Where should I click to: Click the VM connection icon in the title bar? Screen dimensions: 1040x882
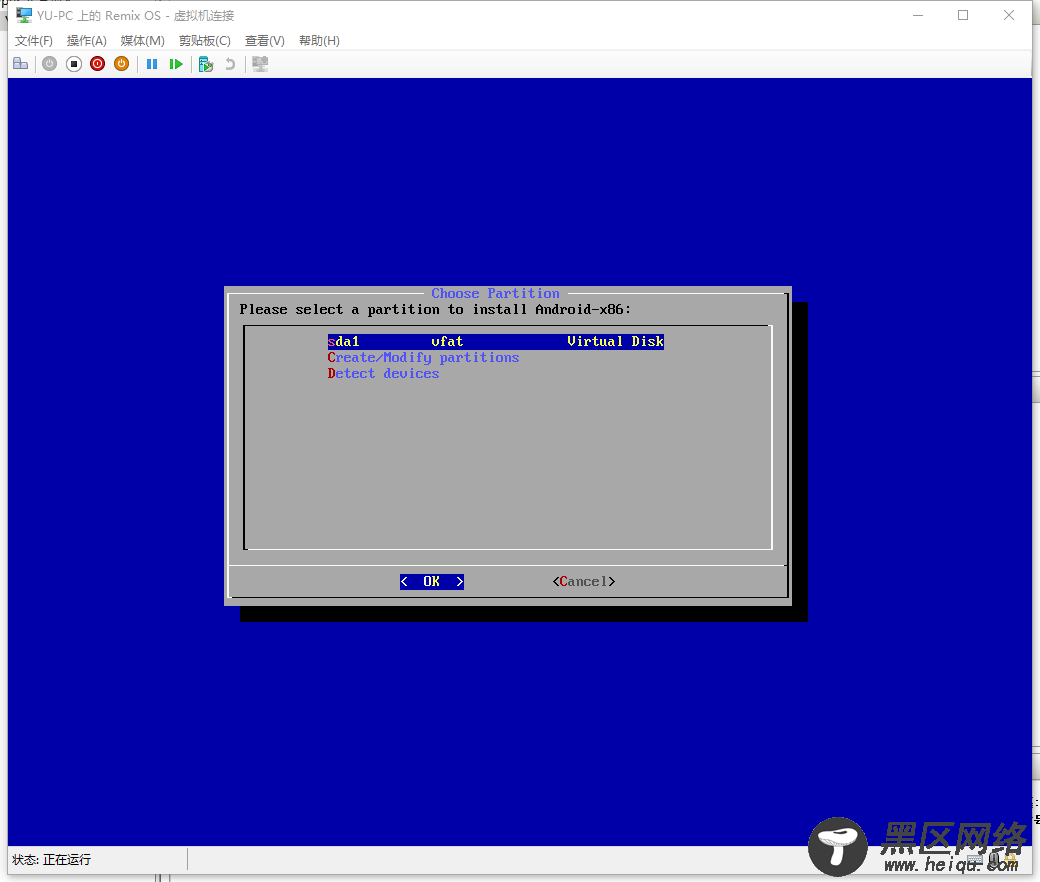click(24, 15)
